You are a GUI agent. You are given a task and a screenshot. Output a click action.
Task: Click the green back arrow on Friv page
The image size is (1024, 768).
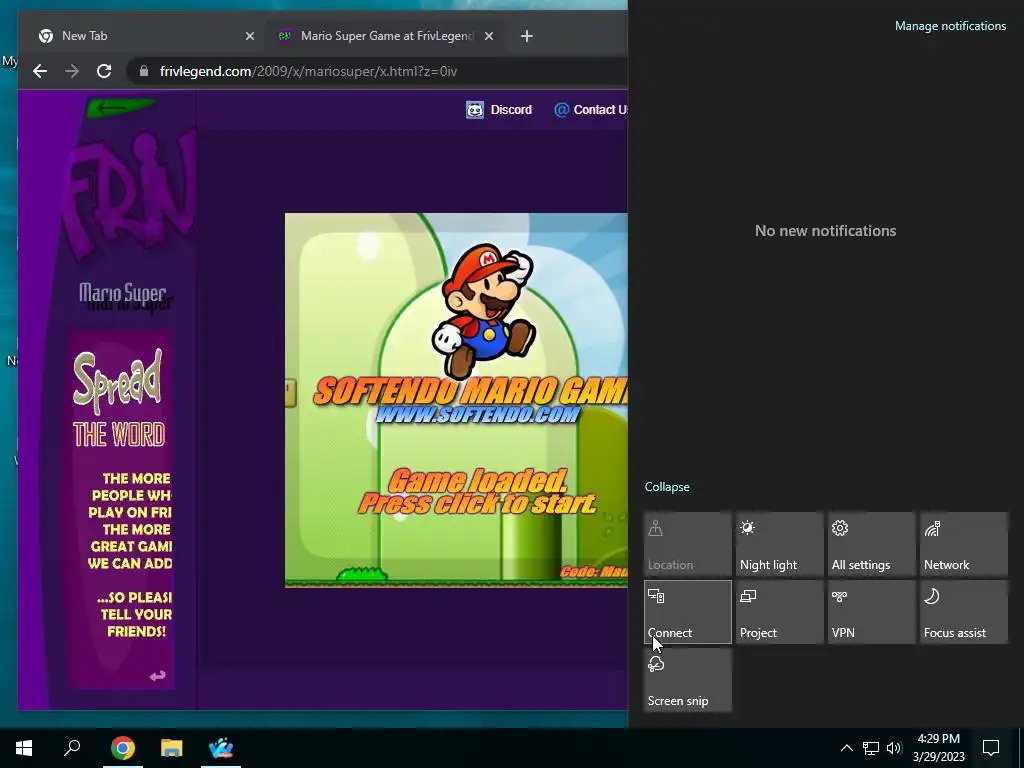(x=120, y=108)
